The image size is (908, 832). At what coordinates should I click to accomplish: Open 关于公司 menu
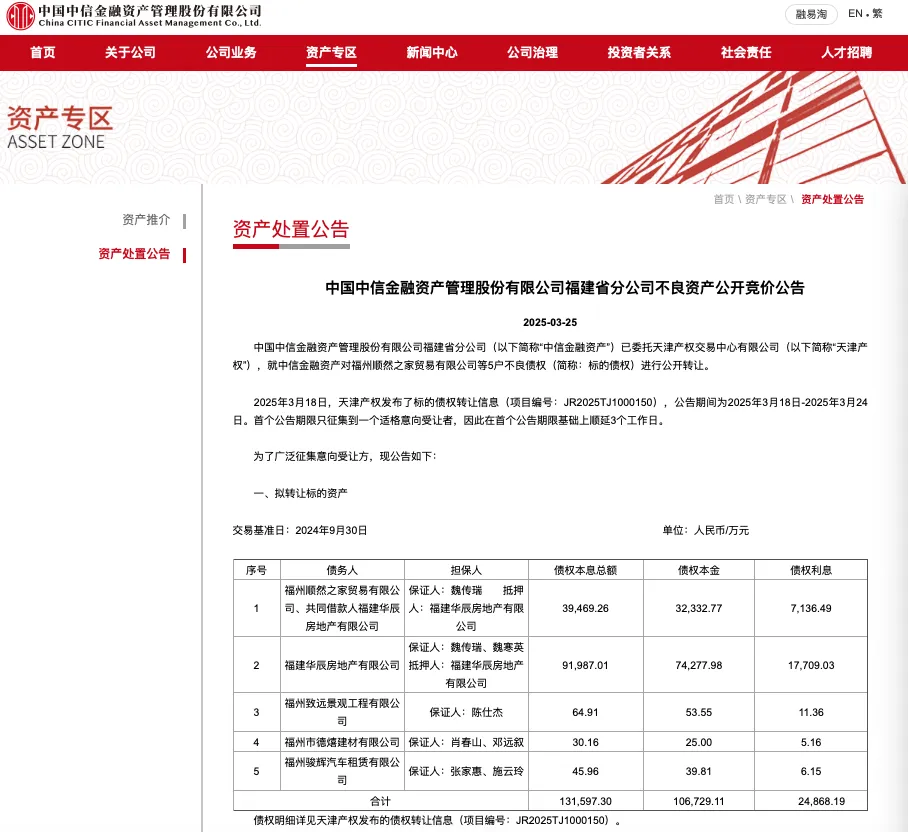(130, 53)
